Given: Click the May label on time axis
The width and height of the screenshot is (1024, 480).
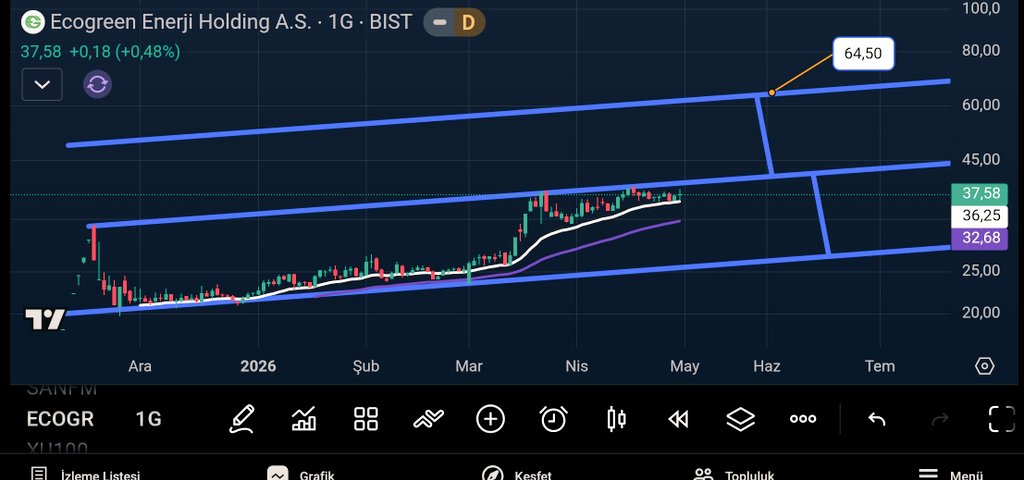Looking at the screenshot, I should pos(684,366).
